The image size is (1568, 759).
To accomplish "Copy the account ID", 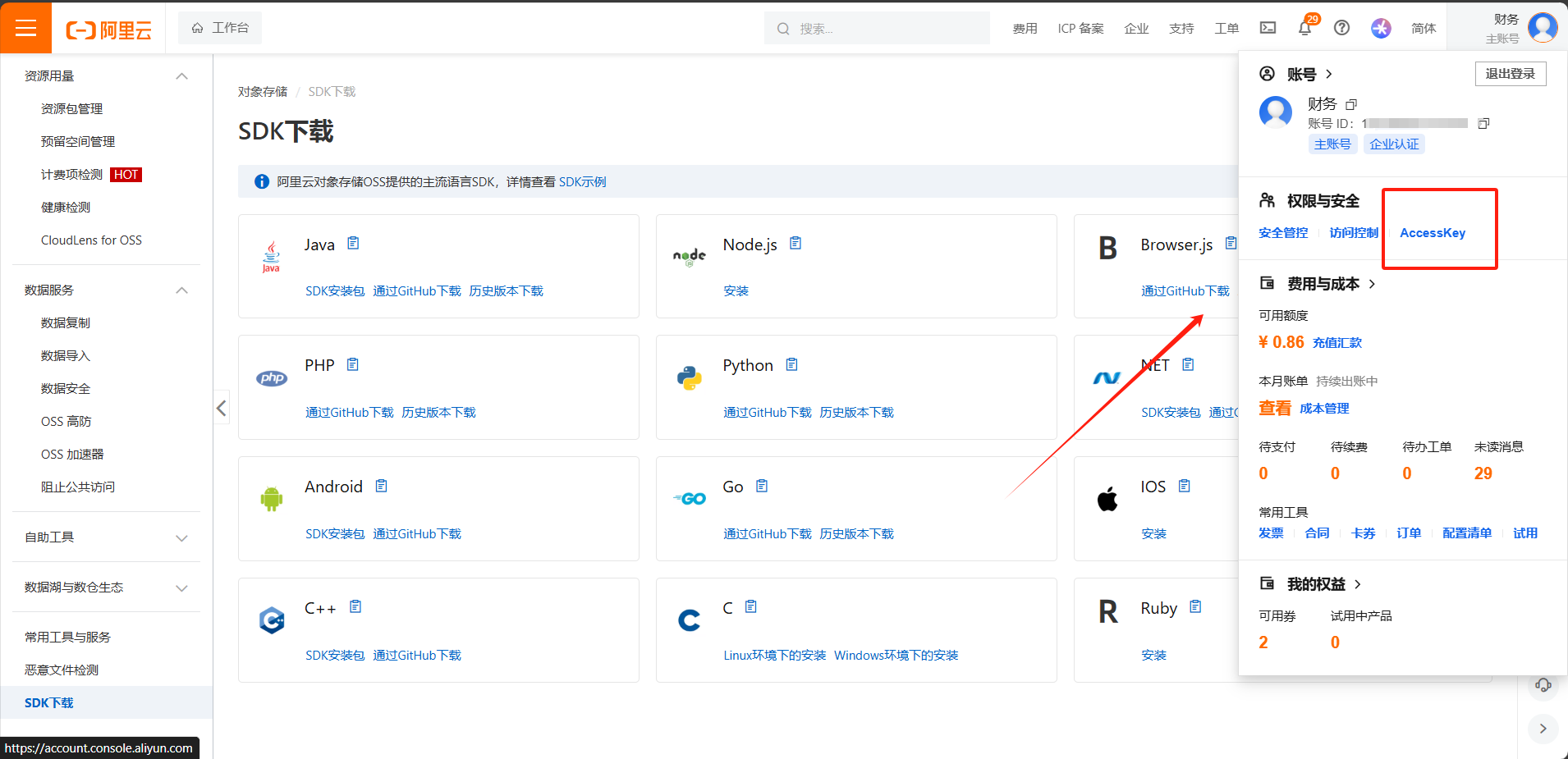I will point(1483,124).
